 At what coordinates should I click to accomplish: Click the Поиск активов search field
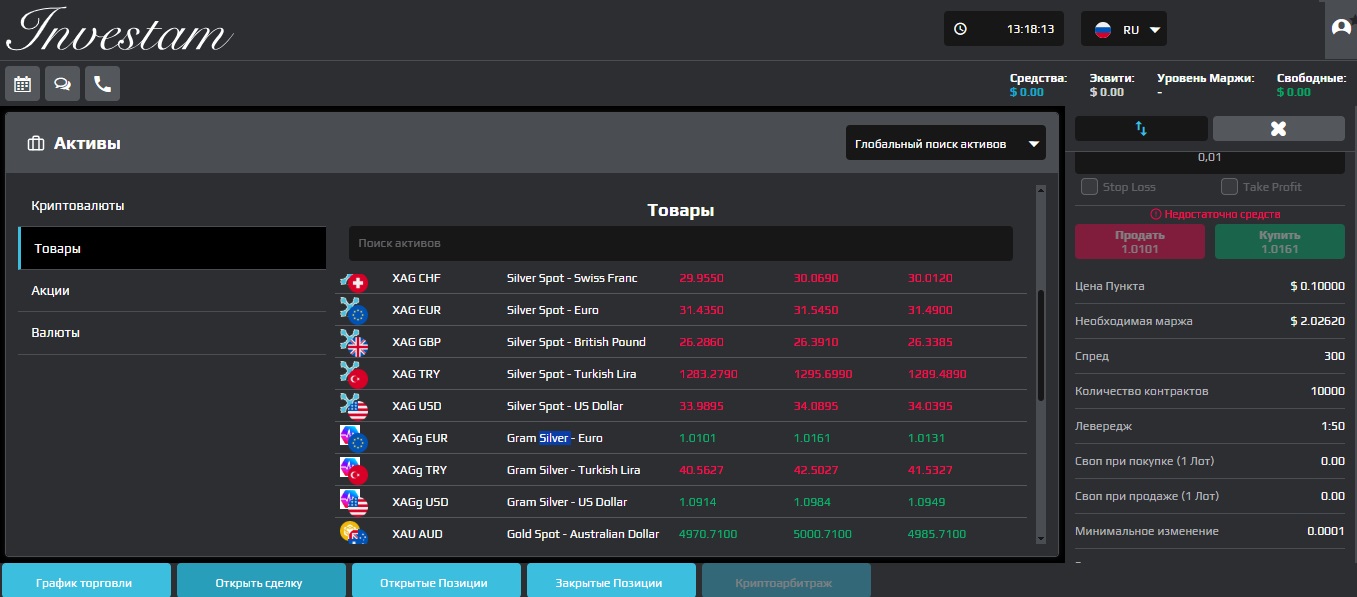pos(680,243)
